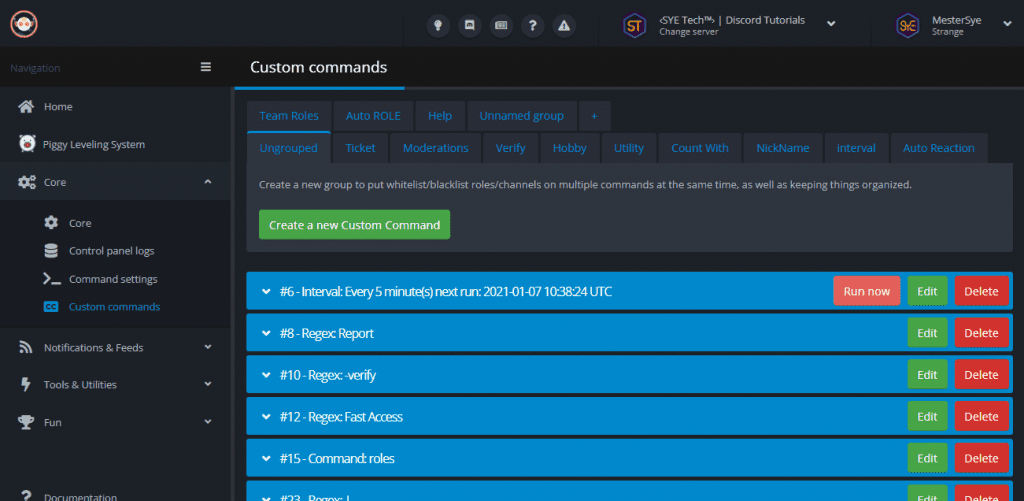1024x501 pixels.
Task: Click the lightbulb icon in top bar
Action: click(437, 26)
